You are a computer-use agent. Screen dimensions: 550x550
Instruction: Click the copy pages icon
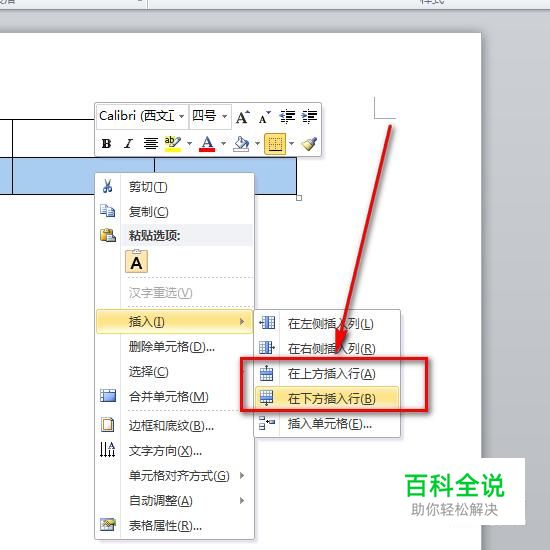pyautogui.click(x=108, y=211)
